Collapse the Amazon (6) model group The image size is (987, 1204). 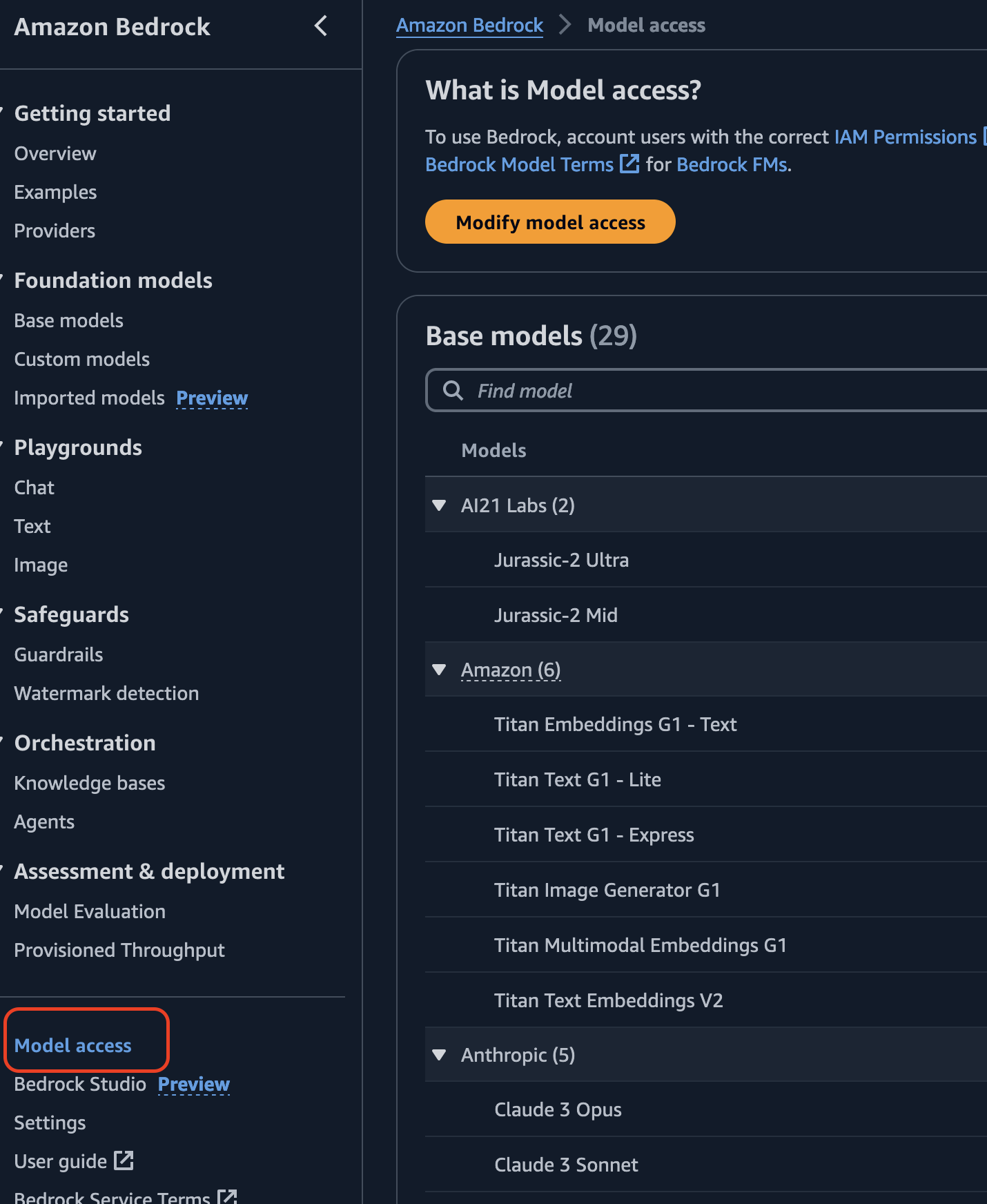pyautogui.click(x=439, y=670)
